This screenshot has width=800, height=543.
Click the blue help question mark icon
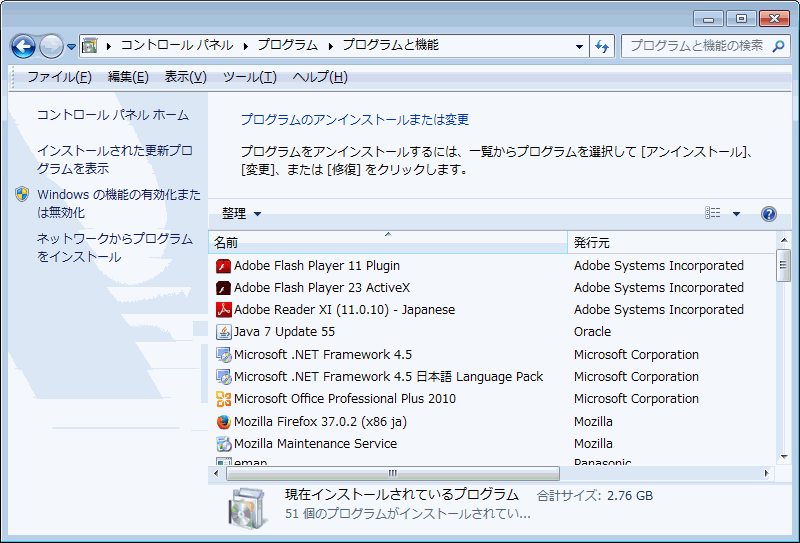769,214
